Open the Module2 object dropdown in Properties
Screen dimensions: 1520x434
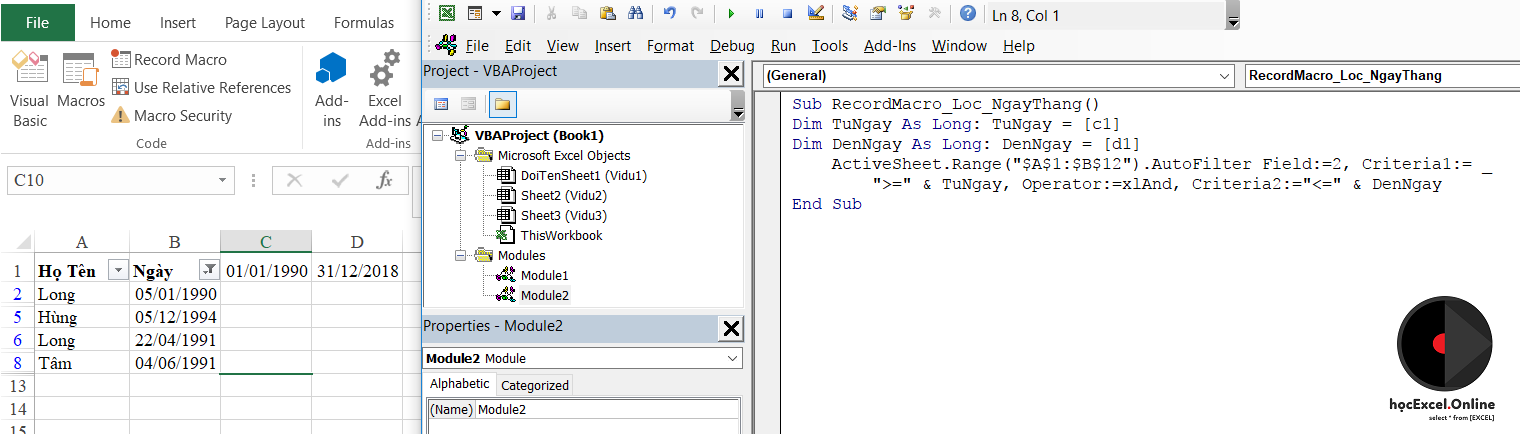pos(732,358)
